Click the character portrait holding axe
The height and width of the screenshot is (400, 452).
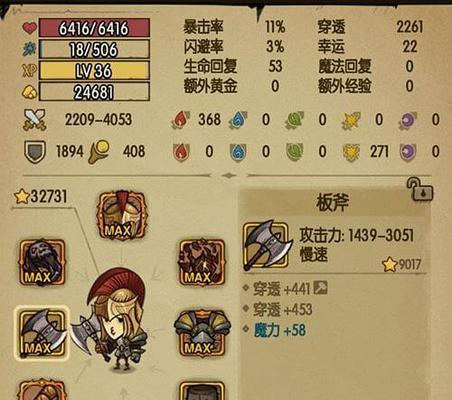click(x=112, y=321)
